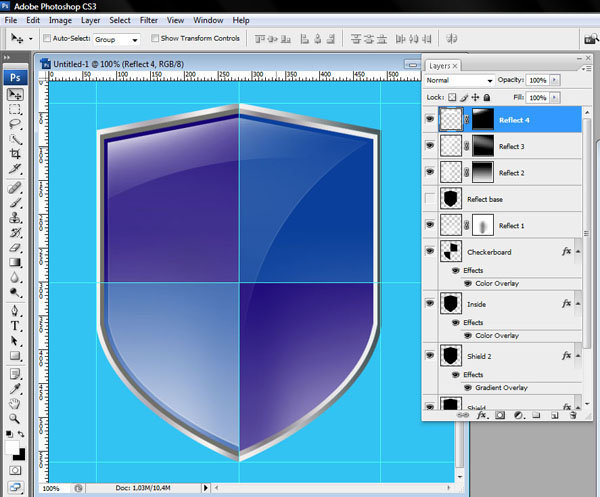The height and width of the screenshot is (497, 600).
Task: Select the Horizontal Type tool
Action: click(15, 326)
